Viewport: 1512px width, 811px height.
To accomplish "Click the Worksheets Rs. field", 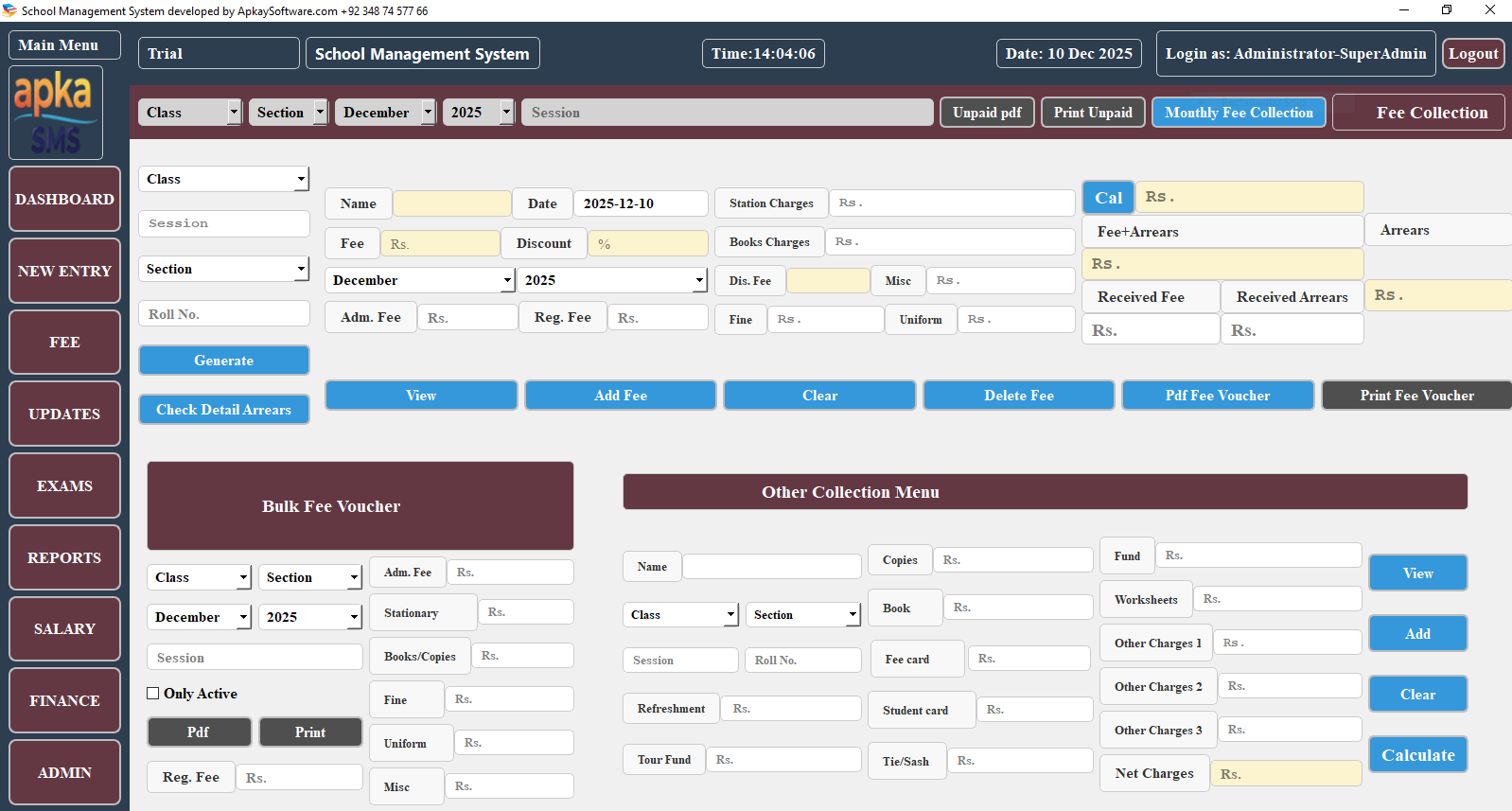I will 1277,598.
